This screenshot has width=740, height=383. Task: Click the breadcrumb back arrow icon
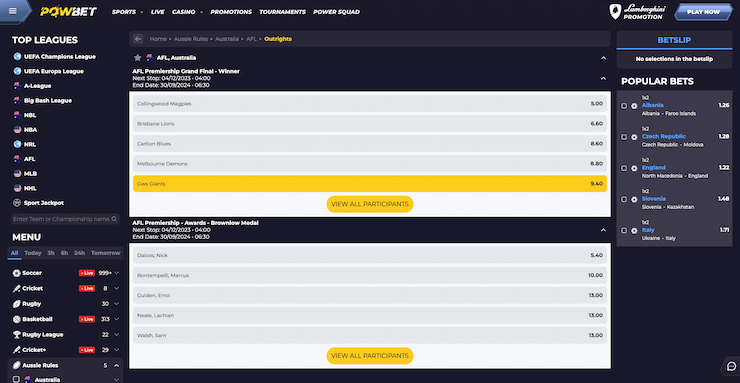click(138, 39)
